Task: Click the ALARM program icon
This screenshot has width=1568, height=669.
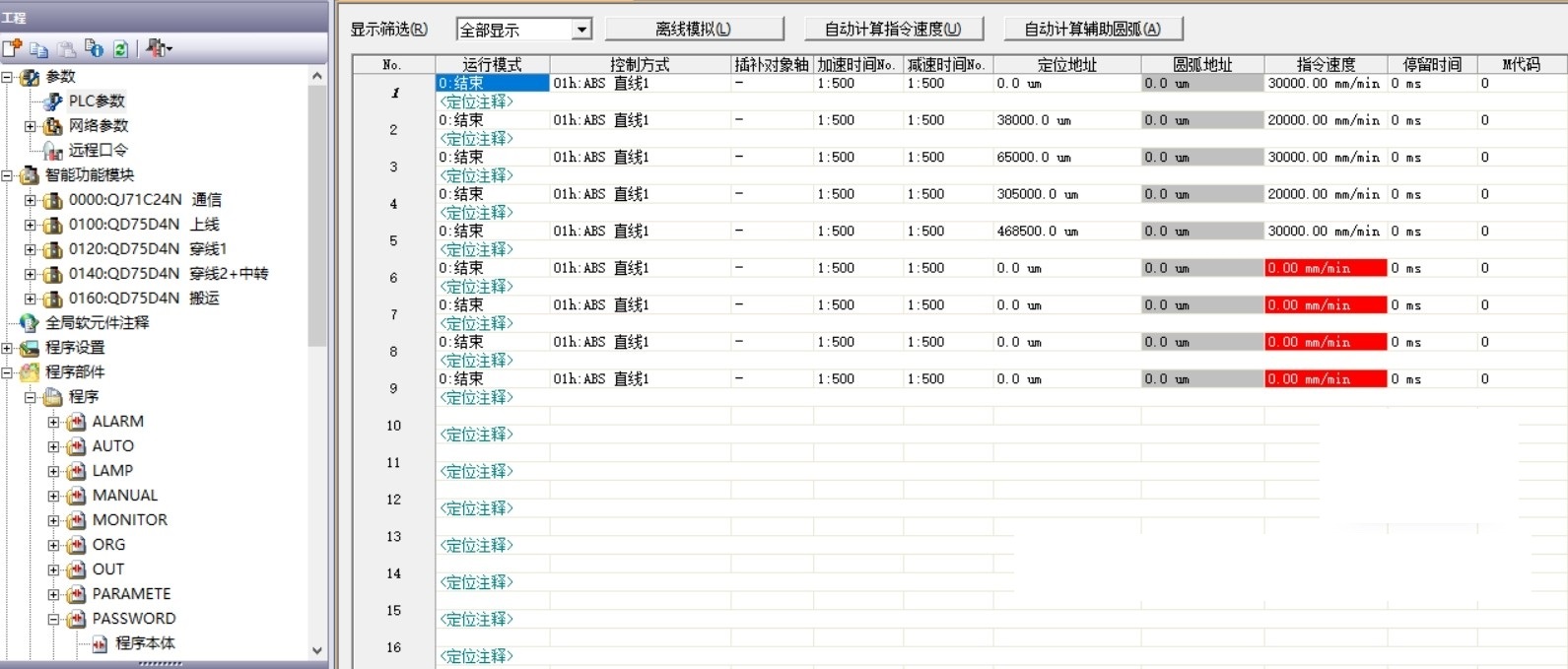Action: [77, 422]
